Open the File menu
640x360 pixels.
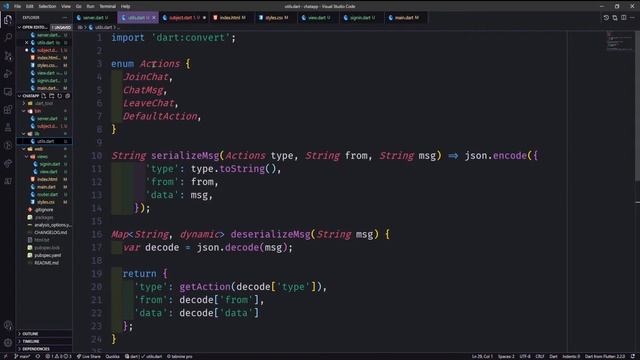[18, 7]
